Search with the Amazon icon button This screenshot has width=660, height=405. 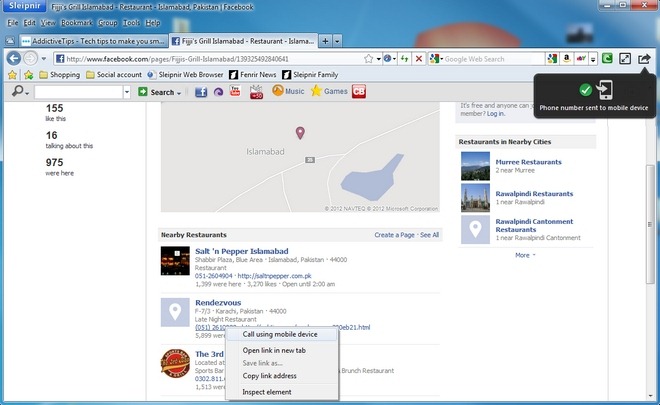pyautogui.click(x=567, y=59)
